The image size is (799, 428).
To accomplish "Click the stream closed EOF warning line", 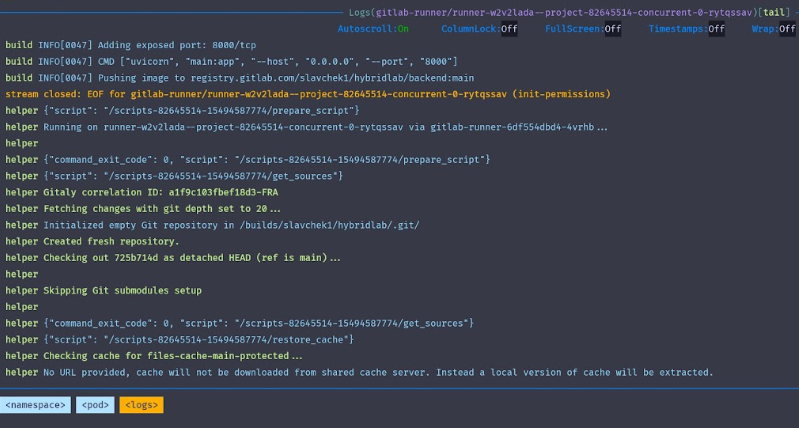I will coord(308,94).
